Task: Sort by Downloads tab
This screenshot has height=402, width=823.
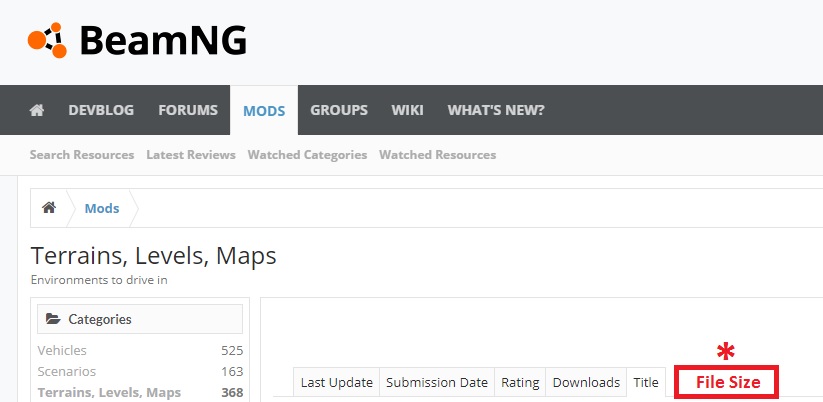Action: point(586,382)
